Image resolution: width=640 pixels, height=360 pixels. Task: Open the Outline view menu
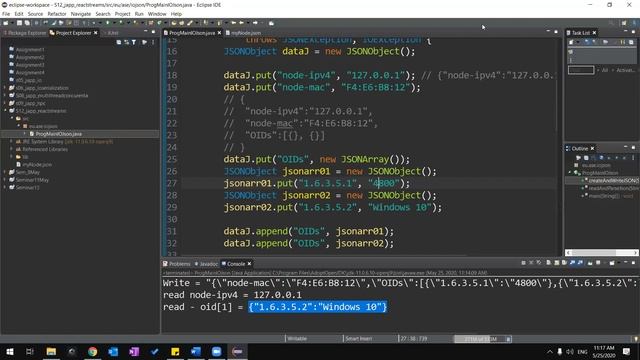click(x=633, y=158)
